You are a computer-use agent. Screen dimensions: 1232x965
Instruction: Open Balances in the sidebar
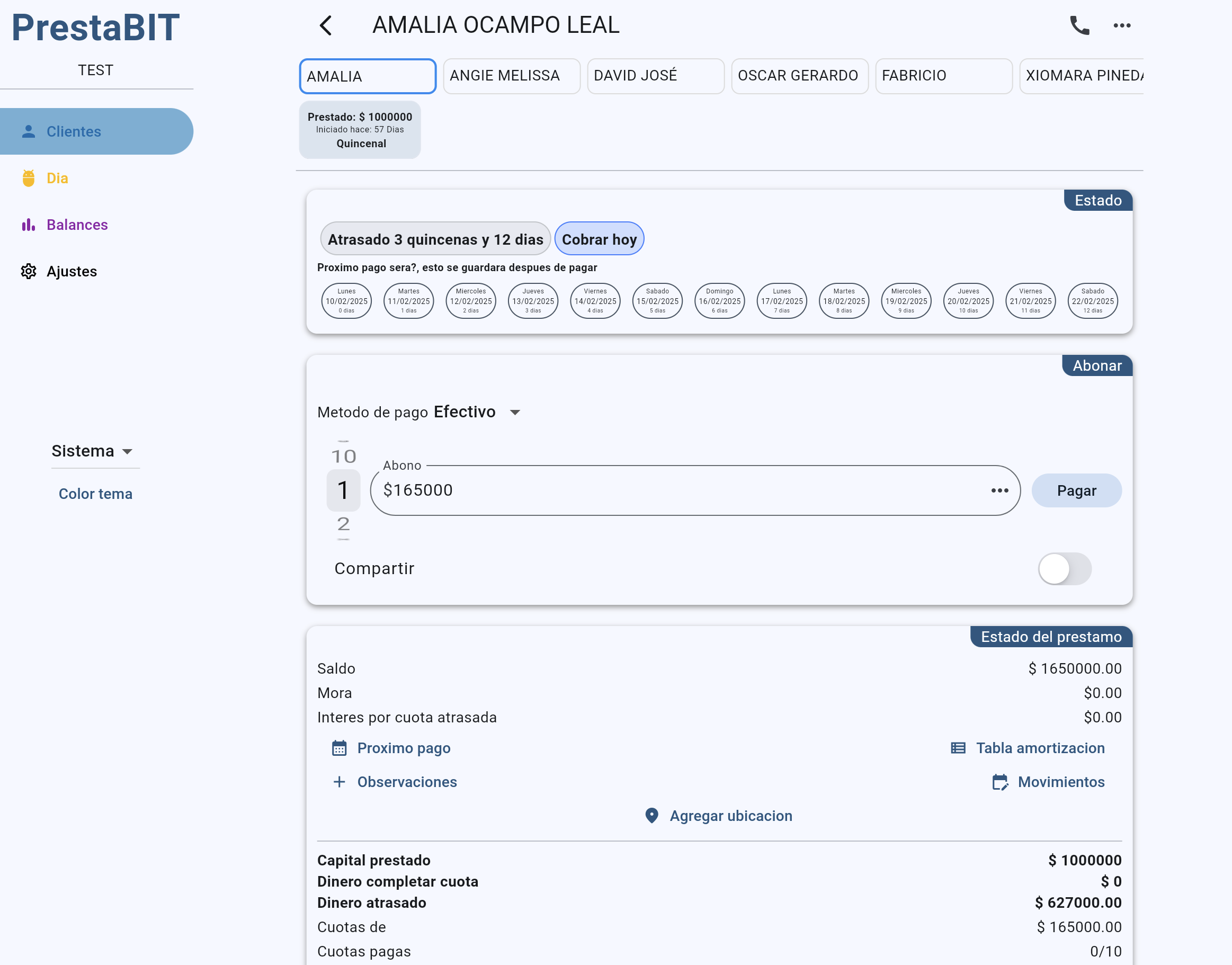click(77, 225)
